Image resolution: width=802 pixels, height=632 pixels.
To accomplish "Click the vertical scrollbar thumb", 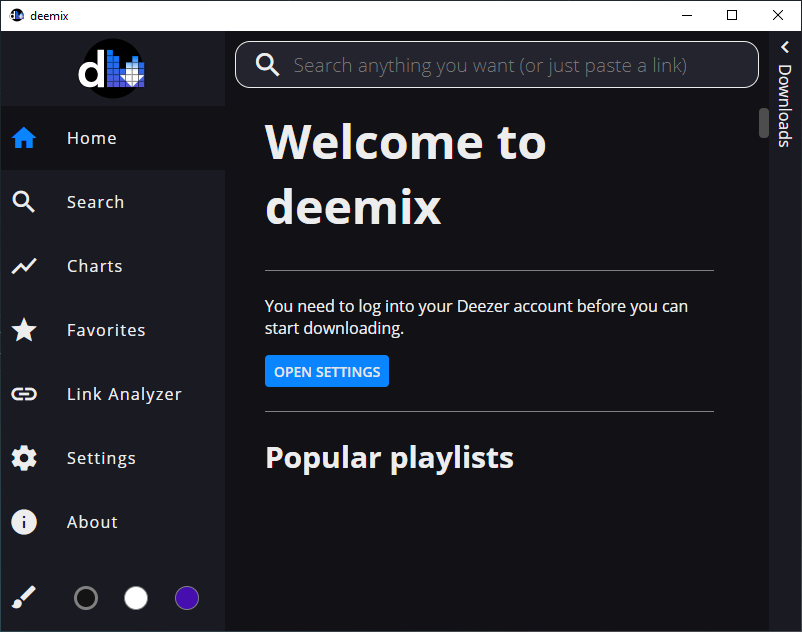I will [x=764, y=122].
